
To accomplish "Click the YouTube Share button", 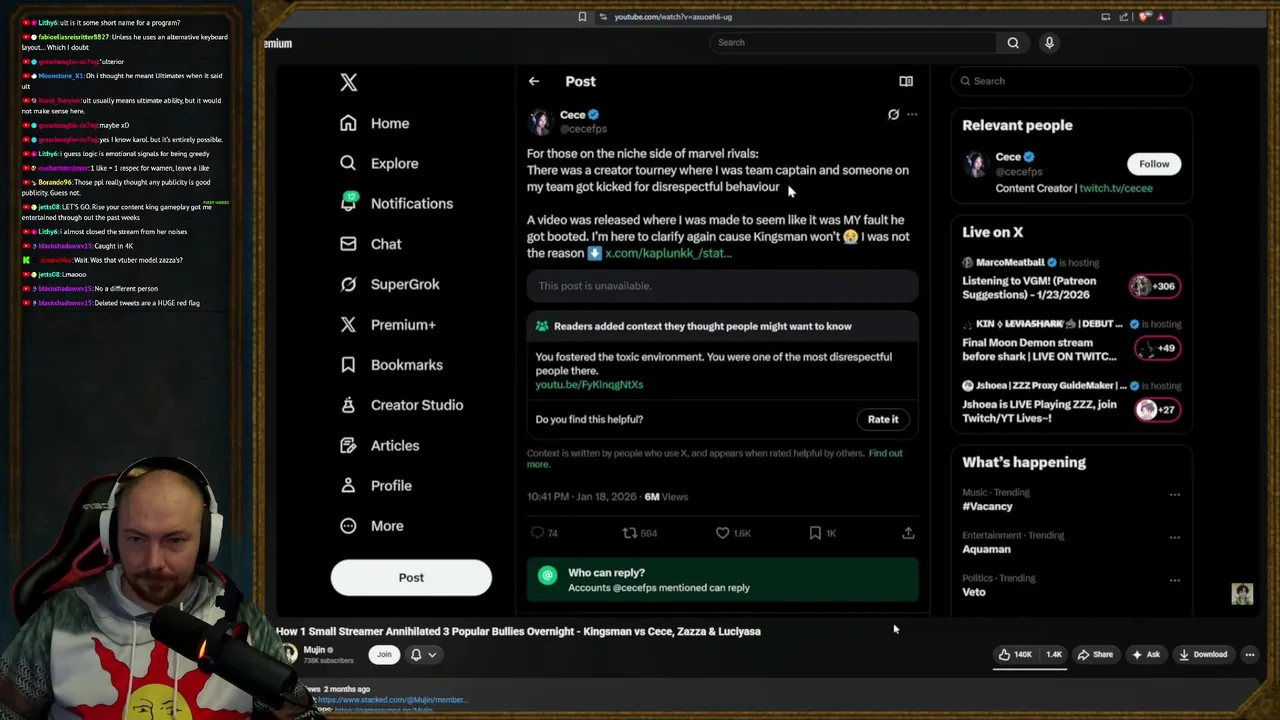I will click(x=1095, y=655).
